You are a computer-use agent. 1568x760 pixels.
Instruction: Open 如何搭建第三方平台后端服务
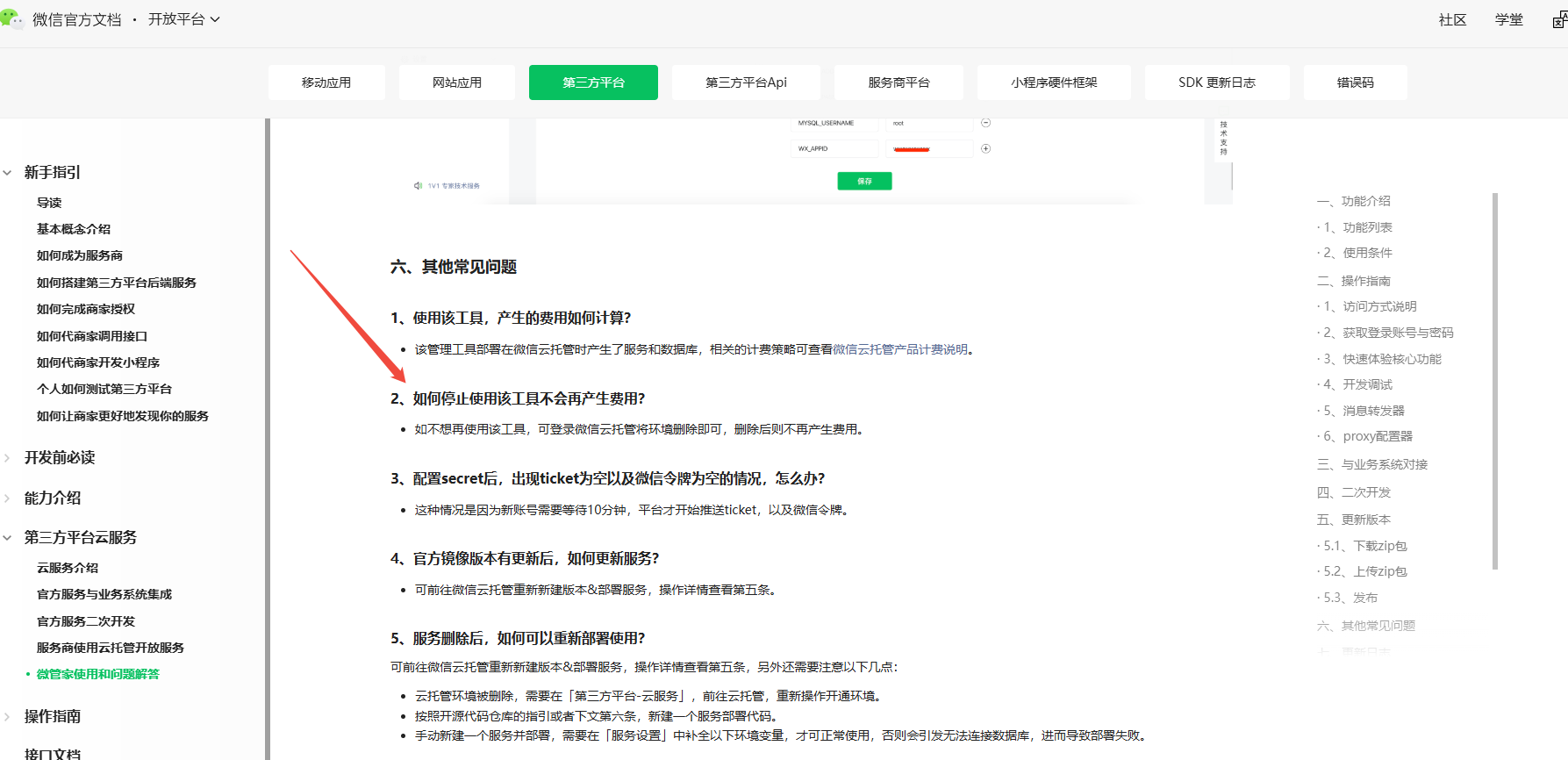(117, 283)
